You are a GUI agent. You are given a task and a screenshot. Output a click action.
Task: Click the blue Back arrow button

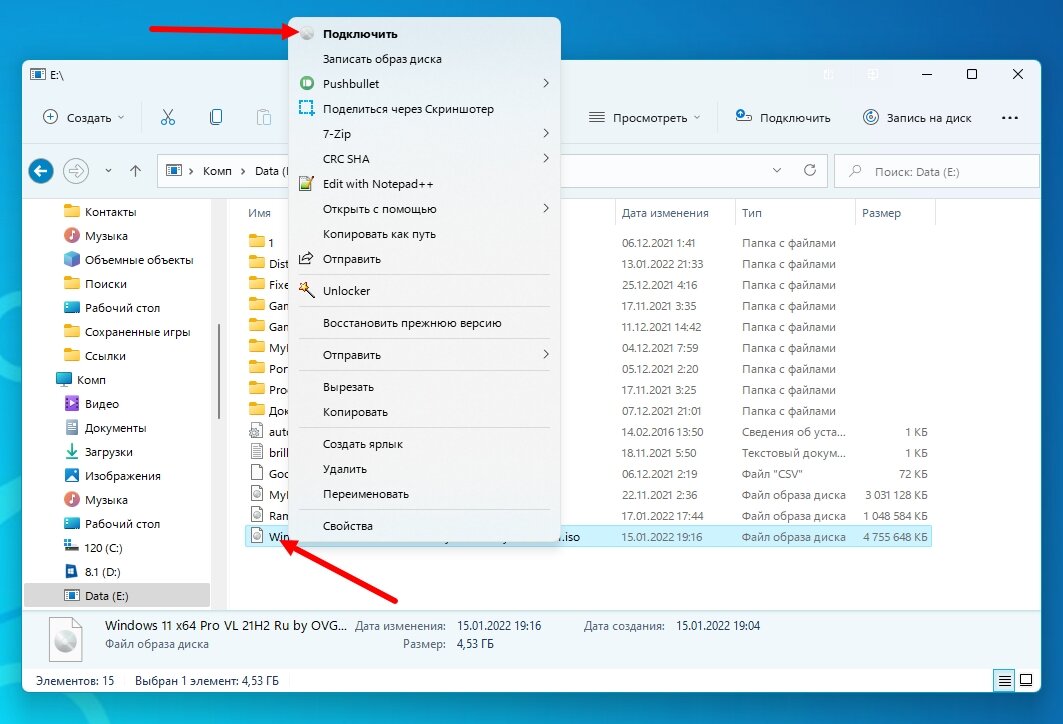41,171
